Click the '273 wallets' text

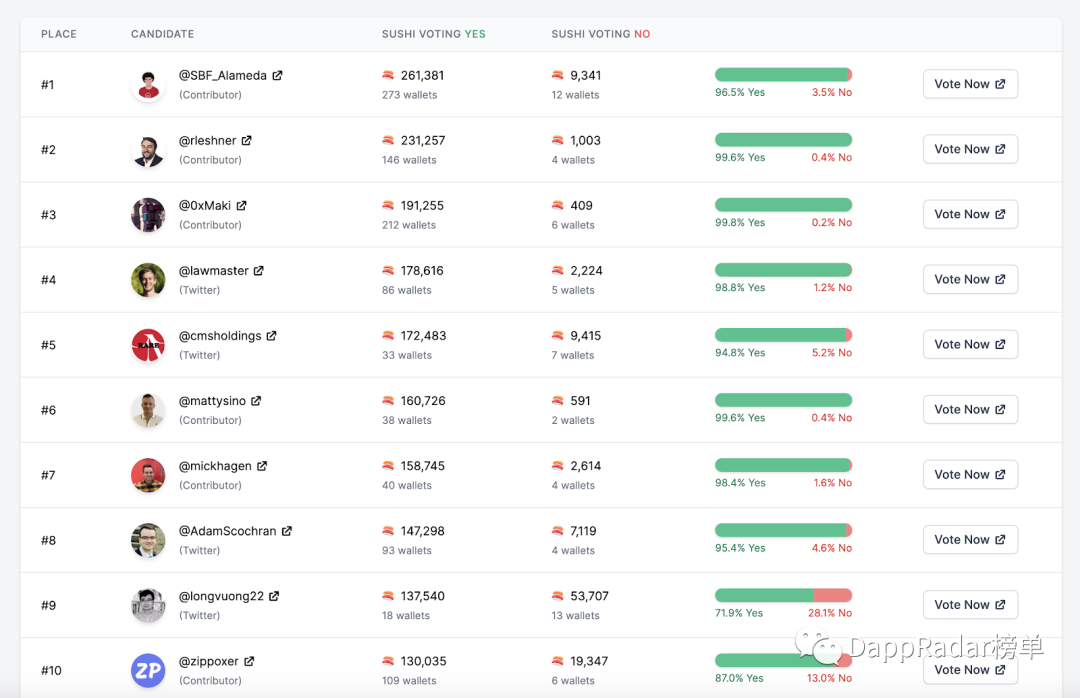click(410, 95)
